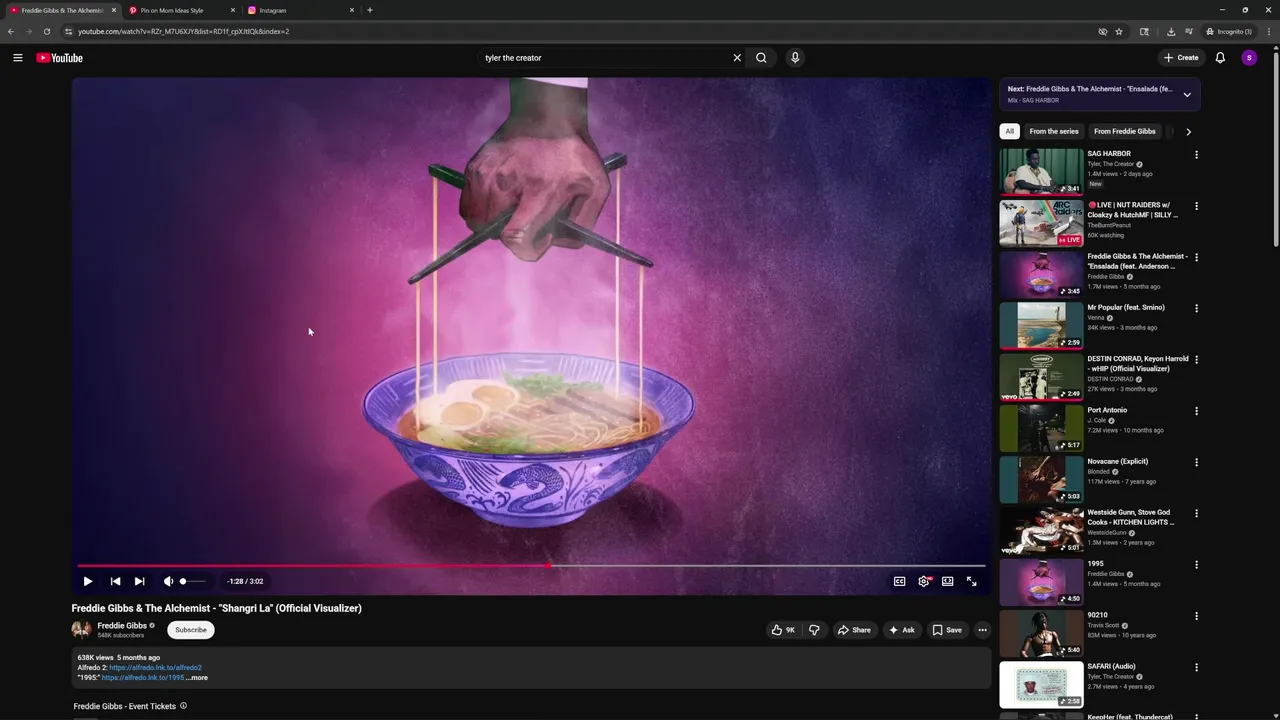Viewport: 1280px width, 720px height.
Task: Skip to next video
Action: point(139,581)
